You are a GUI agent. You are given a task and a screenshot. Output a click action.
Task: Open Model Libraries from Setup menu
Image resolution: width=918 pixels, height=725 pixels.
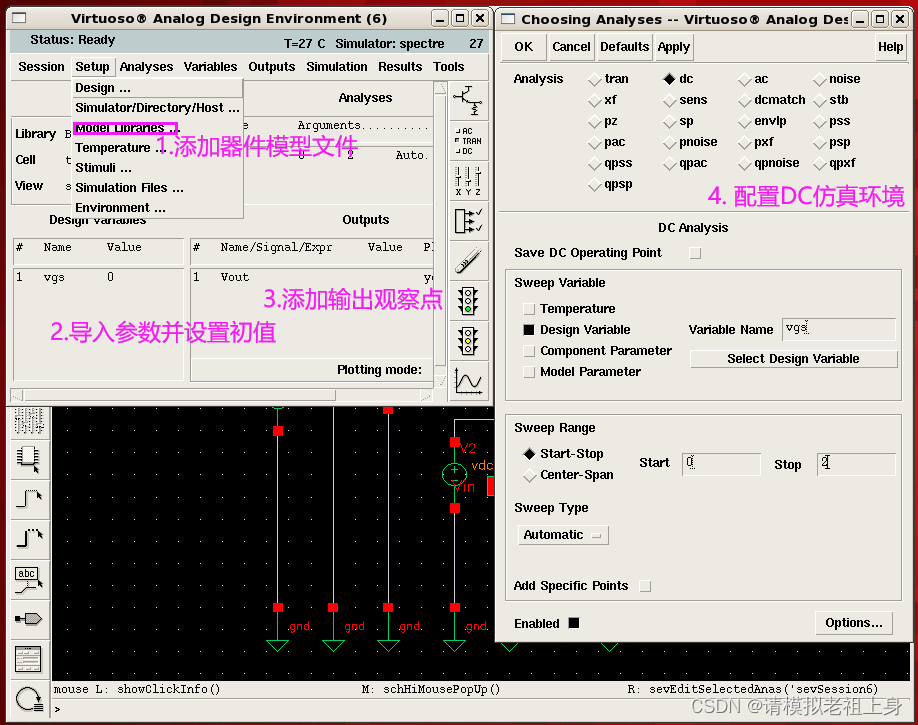click(x=125, y=128)
